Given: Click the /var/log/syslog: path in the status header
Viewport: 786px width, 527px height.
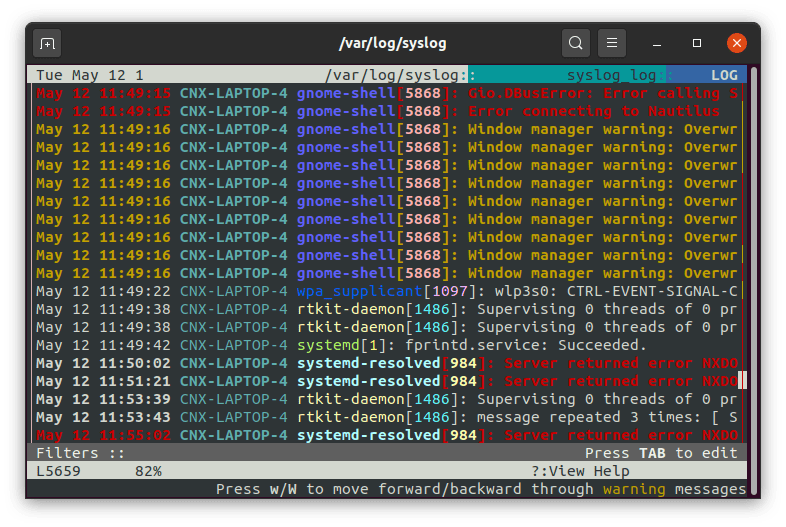Looking at the screenshot, I should pos(396,75).
